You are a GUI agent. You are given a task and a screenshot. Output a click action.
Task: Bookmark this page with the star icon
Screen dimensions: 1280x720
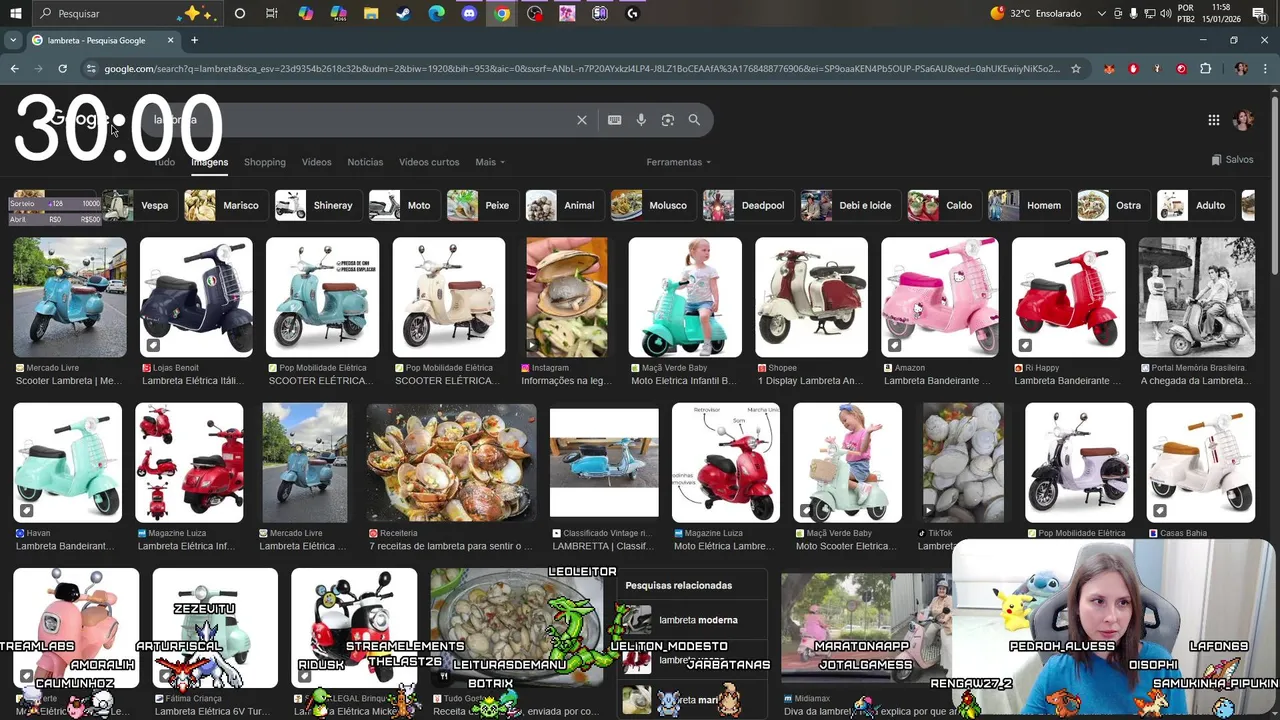point(1076,69)
